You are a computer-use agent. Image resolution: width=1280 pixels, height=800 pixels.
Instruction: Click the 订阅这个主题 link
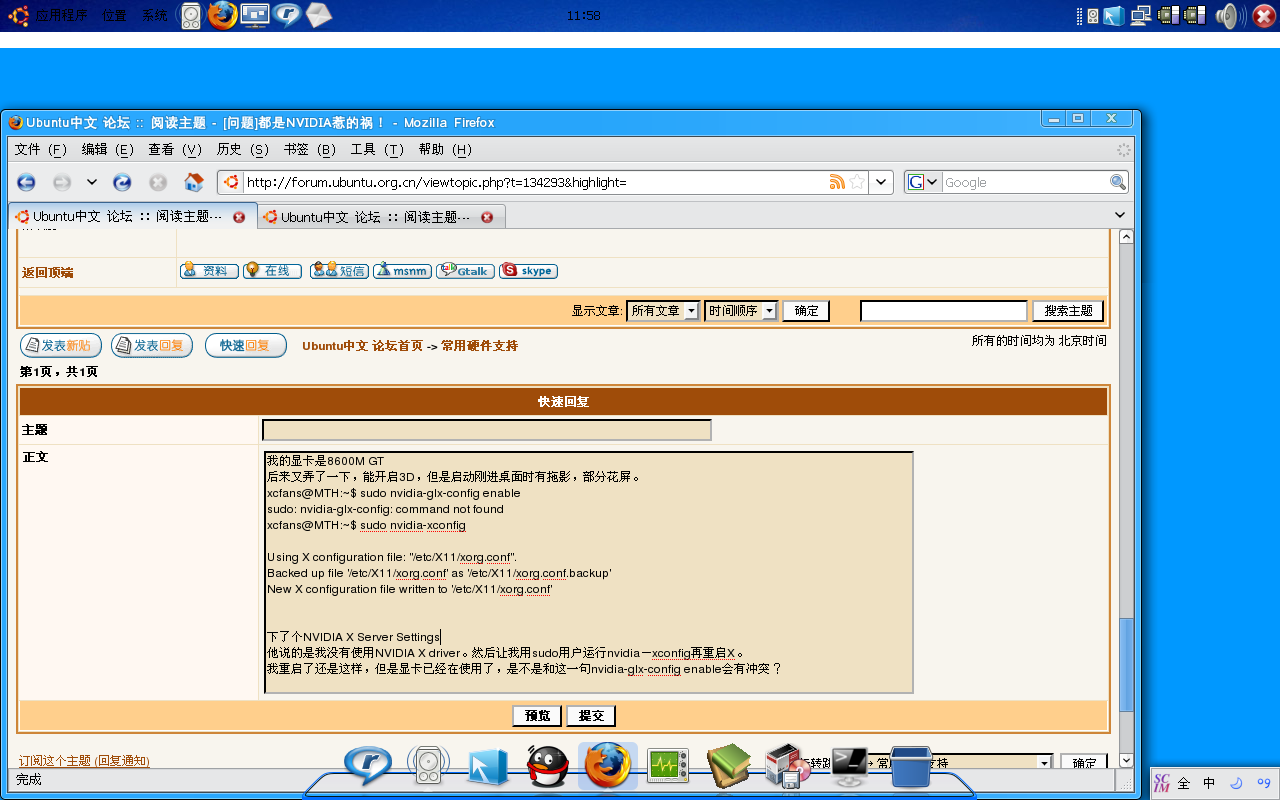(x=56, y=761)
